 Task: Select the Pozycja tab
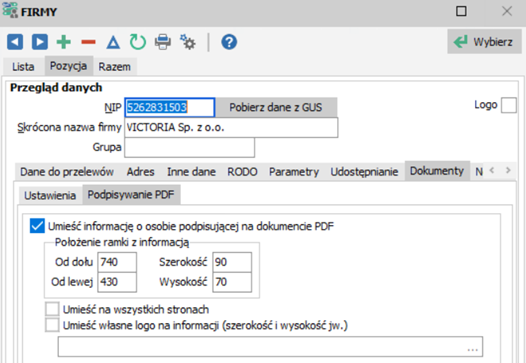pos(68,66)
